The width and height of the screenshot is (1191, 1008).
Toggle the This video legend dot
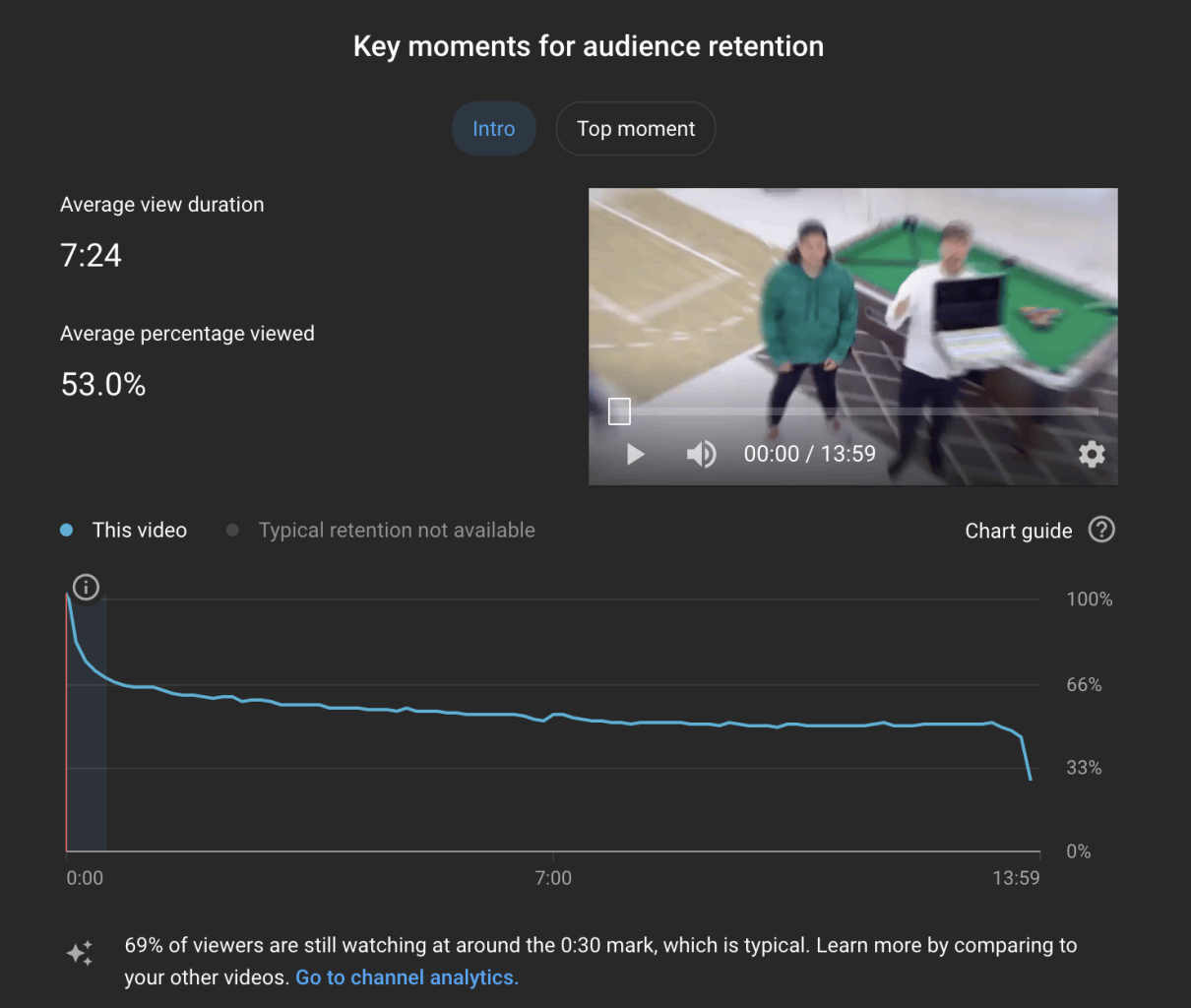click(67, 530)
